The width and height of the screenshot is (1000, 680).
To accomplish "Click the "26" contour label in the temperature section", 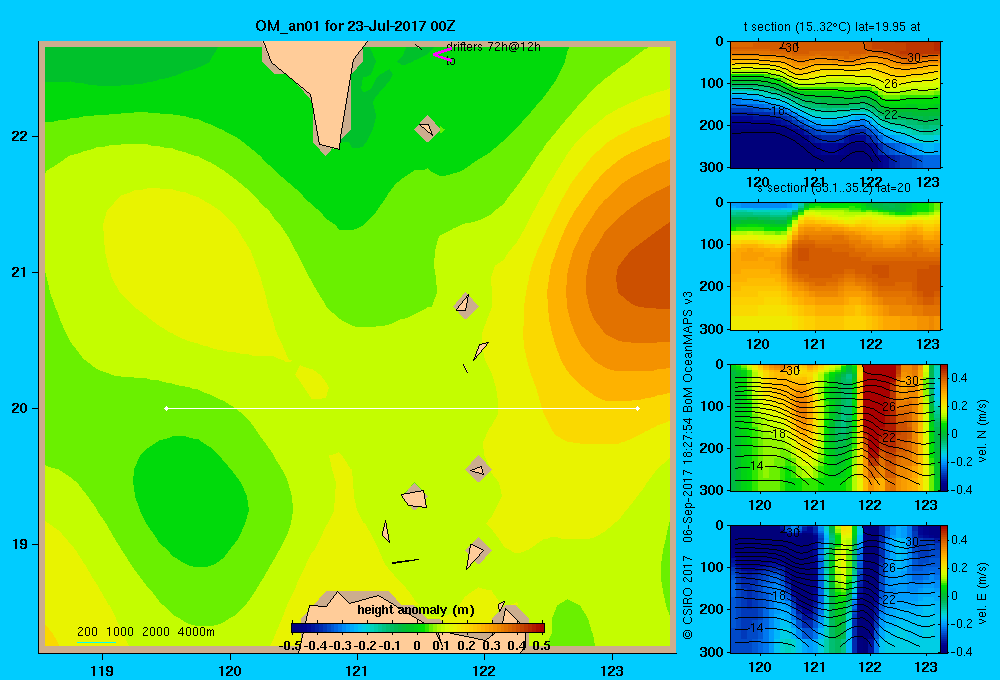I will point(891,84).
